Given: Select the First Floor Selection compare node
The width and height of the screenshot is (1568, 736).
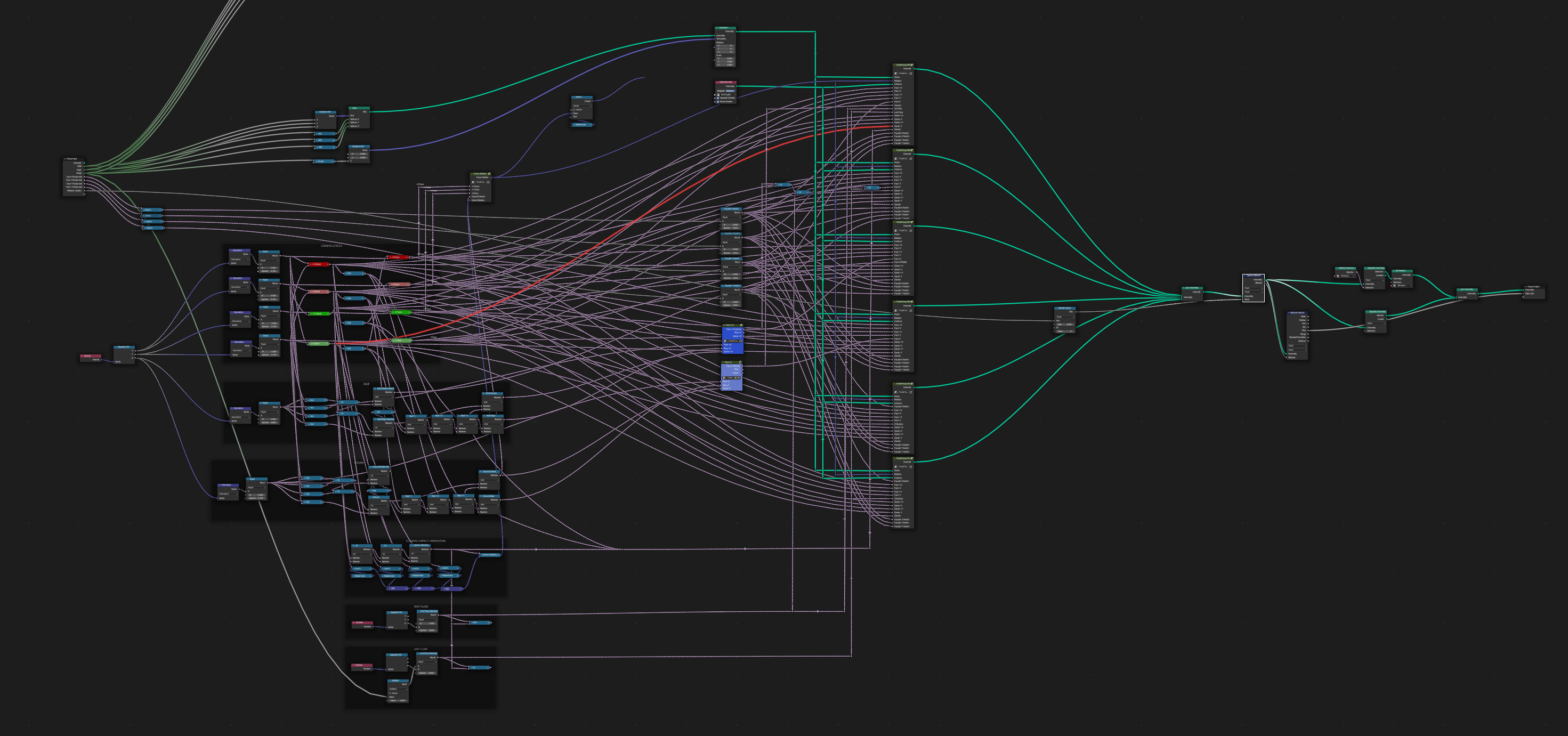Looking at the screenshot, I should pyautogui.click(x=428, y=621).
